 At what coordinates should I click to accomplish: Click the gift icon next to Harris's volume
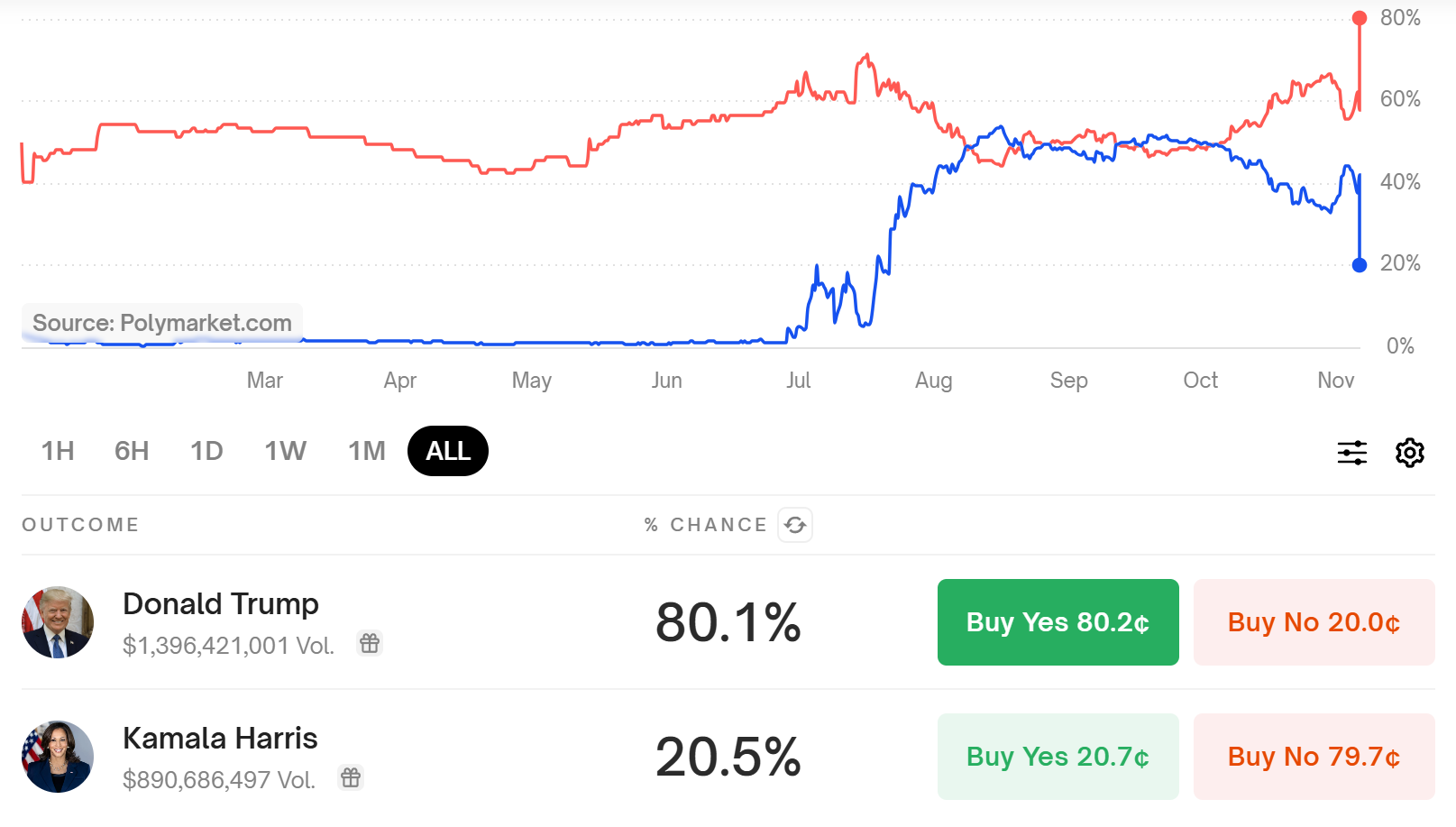pos(350,778)
